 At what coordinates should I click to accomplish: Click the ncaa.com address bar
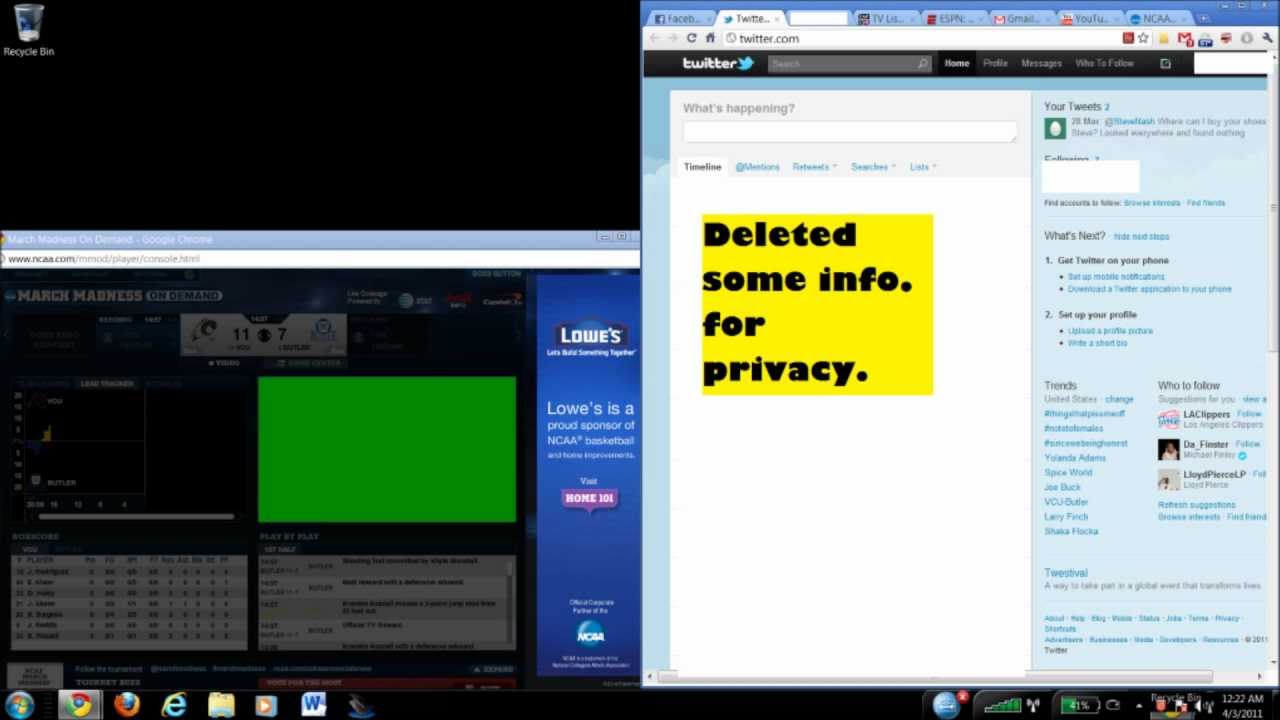pos(320,259)
